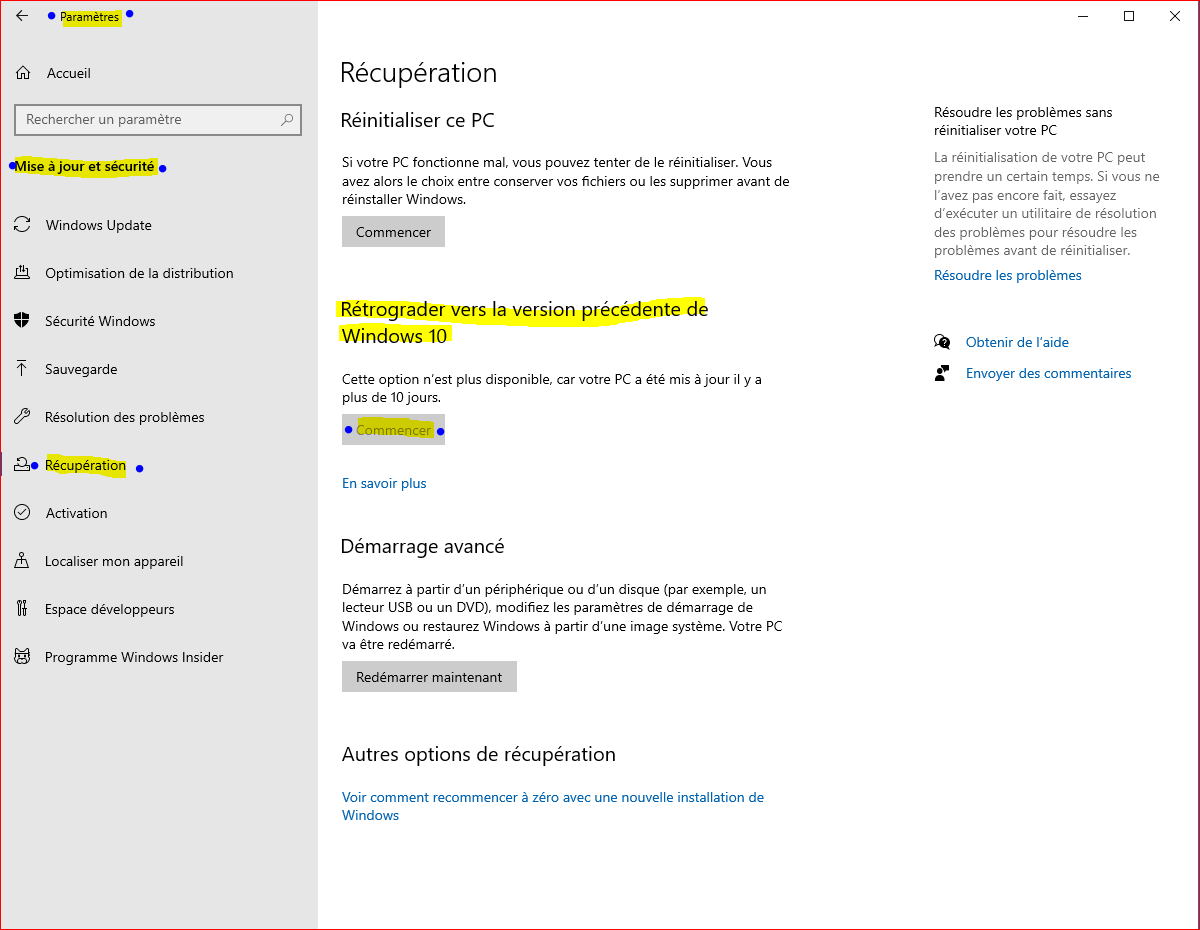Click the Activation checkmark icon
The width and height of the screenshot is (1200, 930).
22,513
